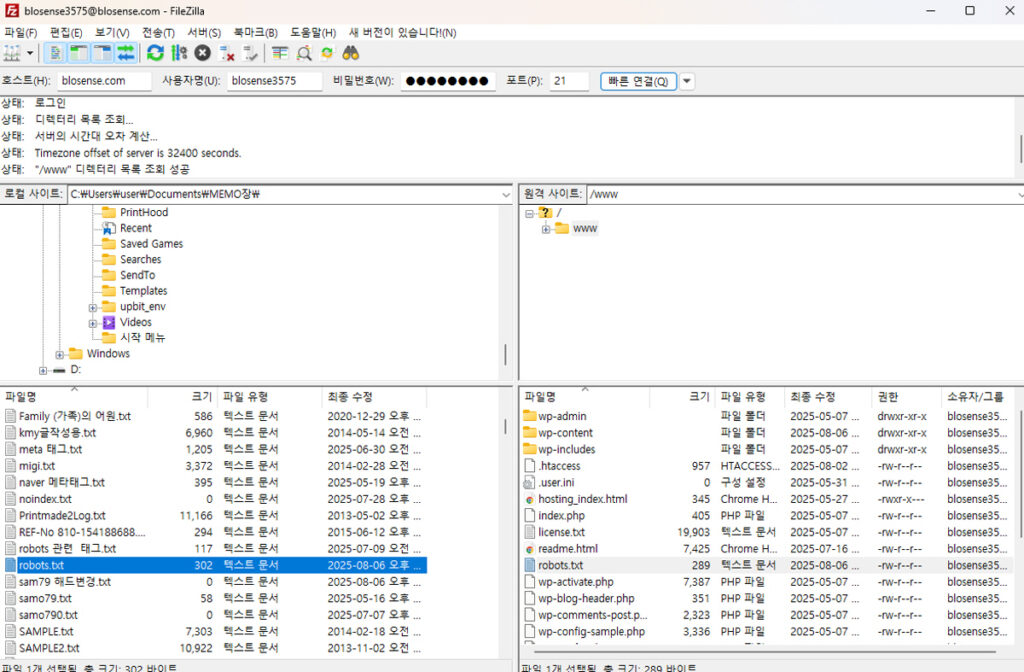
Task: Open the 보기(V) menu
Action: click(x=112, y=33)
